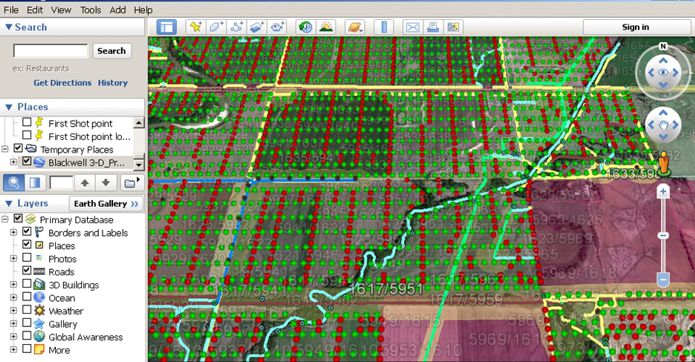
Task: Open the planet switcher icon
Action: tap(355, 27)
